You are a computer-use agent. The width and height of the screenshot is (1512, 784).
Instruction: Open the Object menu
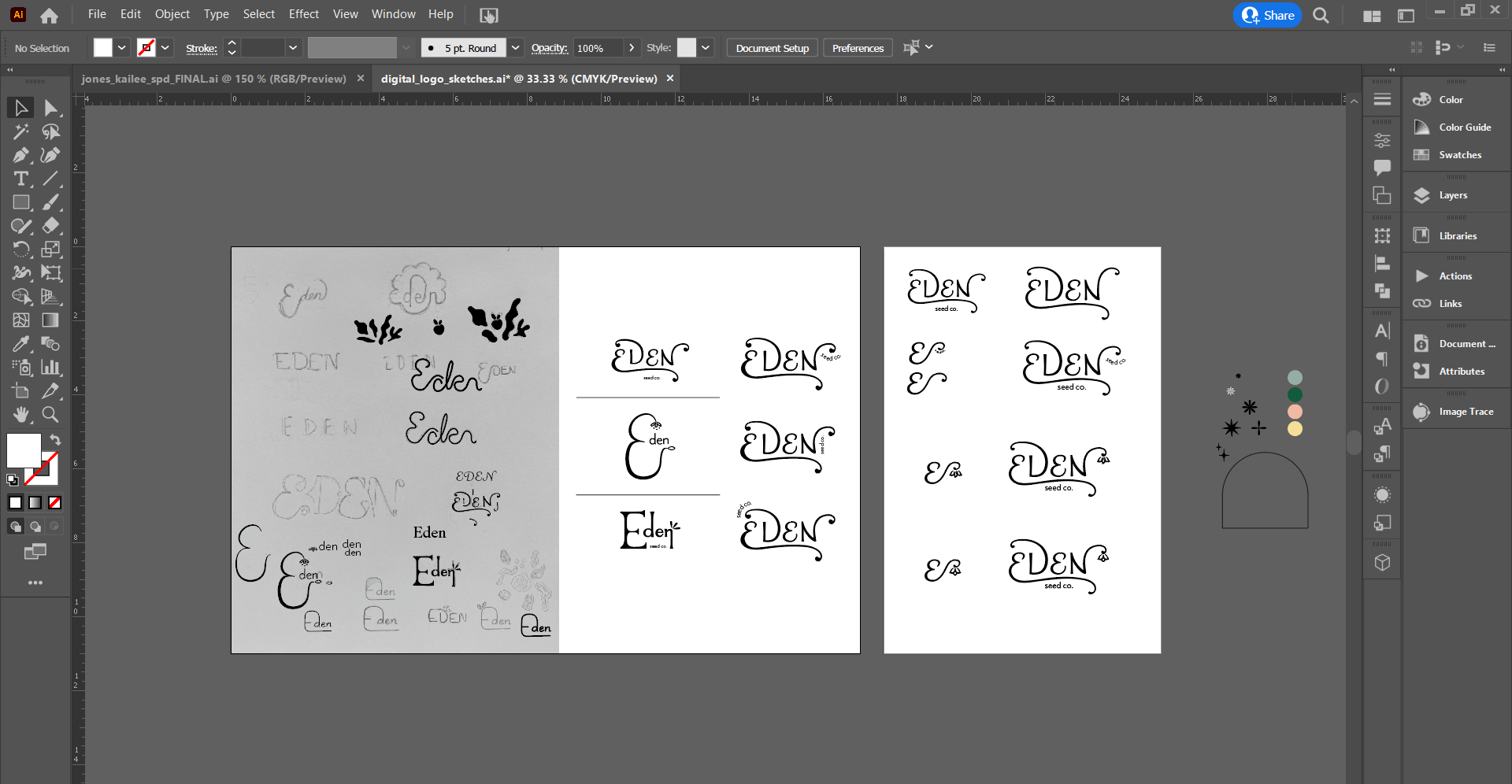(172, 14)
